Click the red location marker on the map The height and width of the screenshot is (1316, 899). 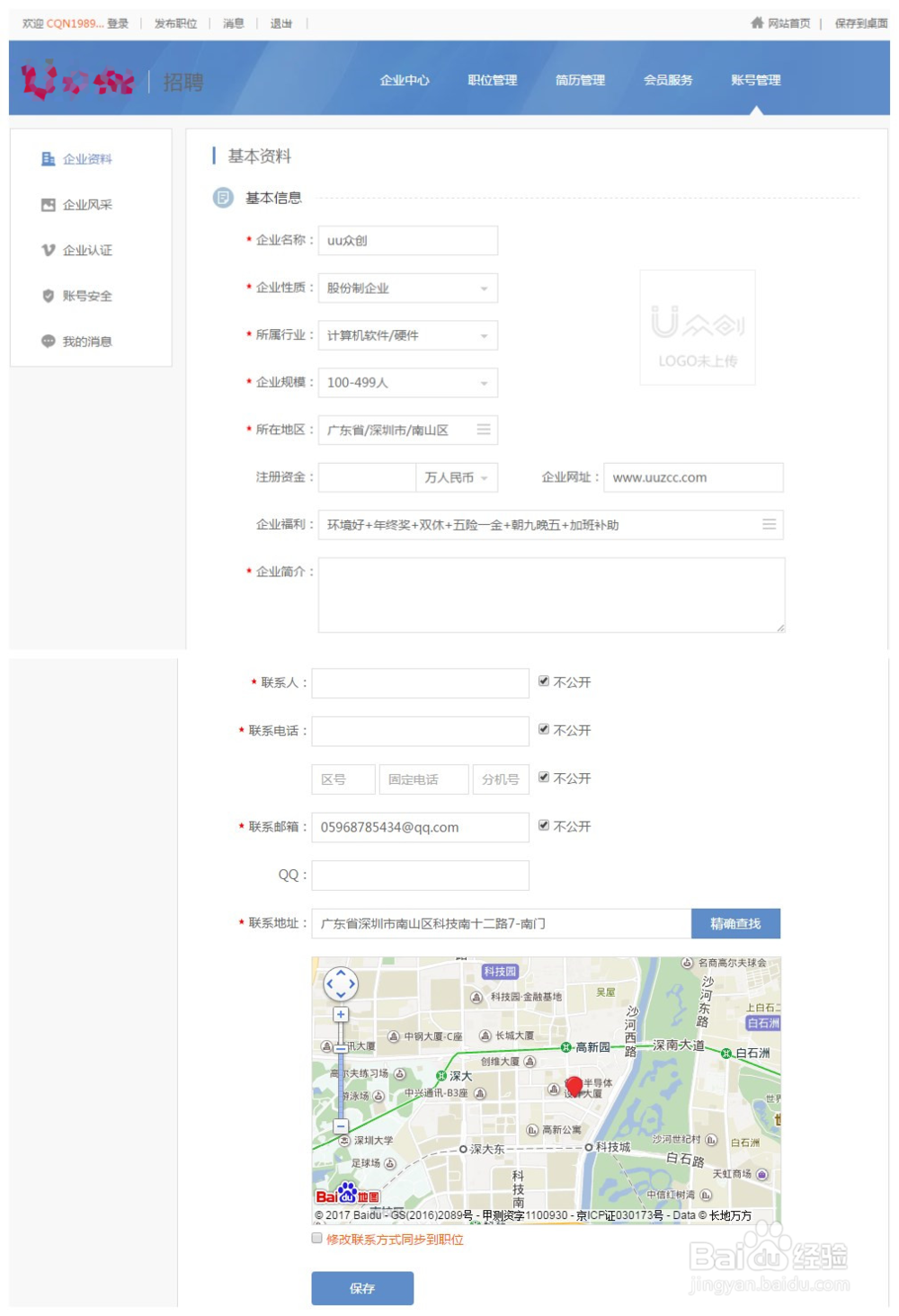(x=575, y=1085)
